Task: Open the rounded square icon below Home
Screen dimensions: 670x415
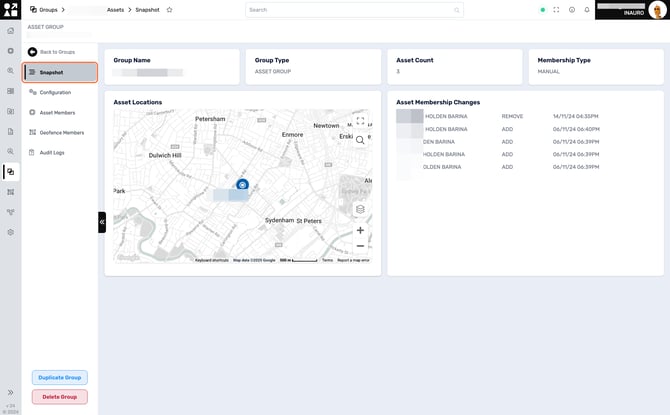Action: 11,51
